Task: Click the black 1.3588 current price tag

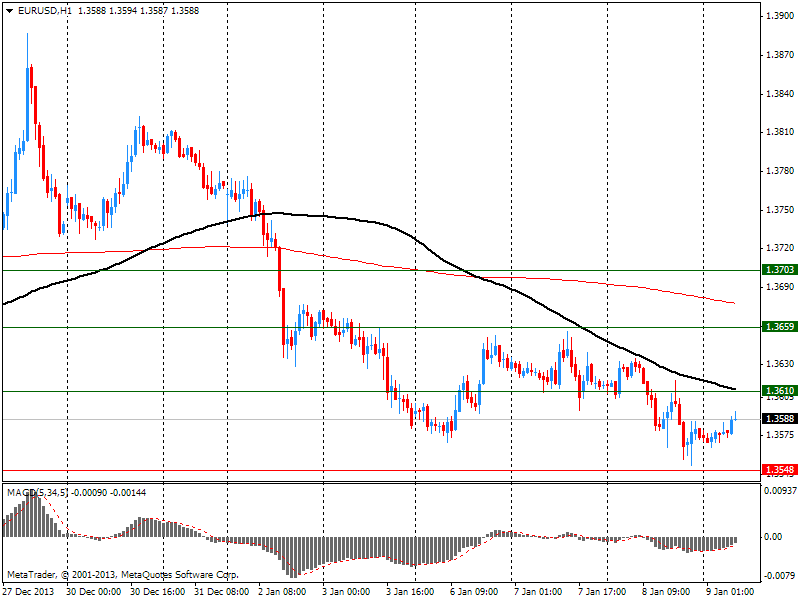Action: 778,419
